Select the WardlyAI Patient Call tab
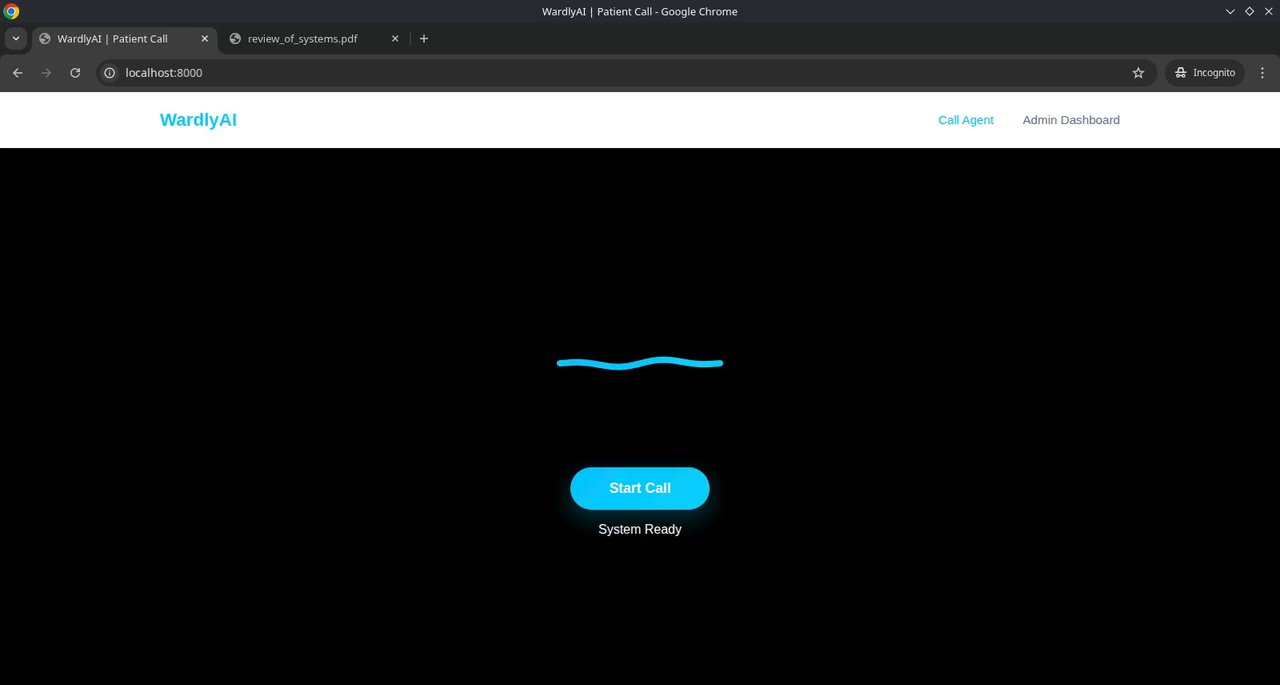This screenshot has width=1280, height=685. coord(124,39)
